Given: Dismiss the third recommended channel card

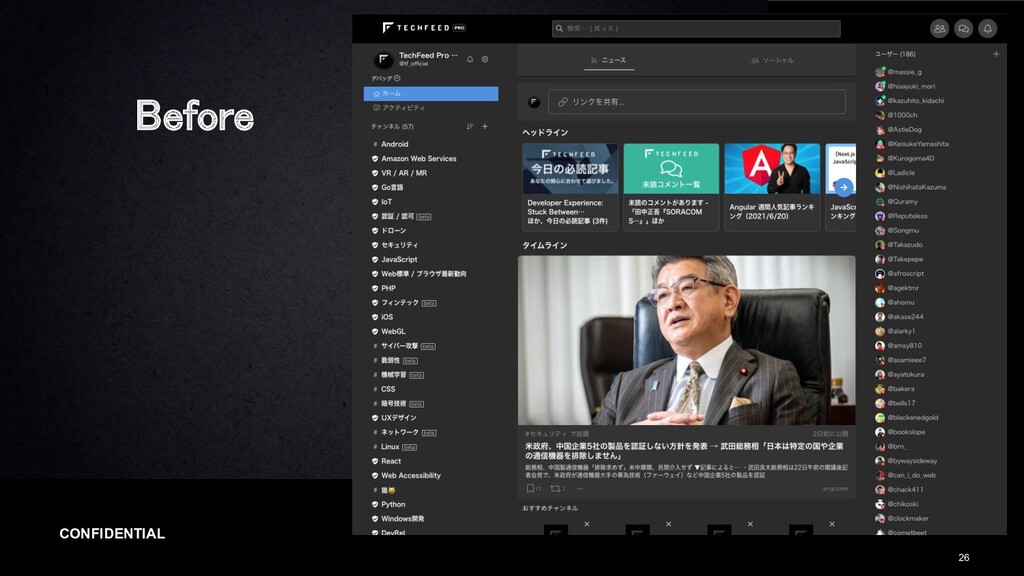Looking at the screenshot, I should point(750,524).
